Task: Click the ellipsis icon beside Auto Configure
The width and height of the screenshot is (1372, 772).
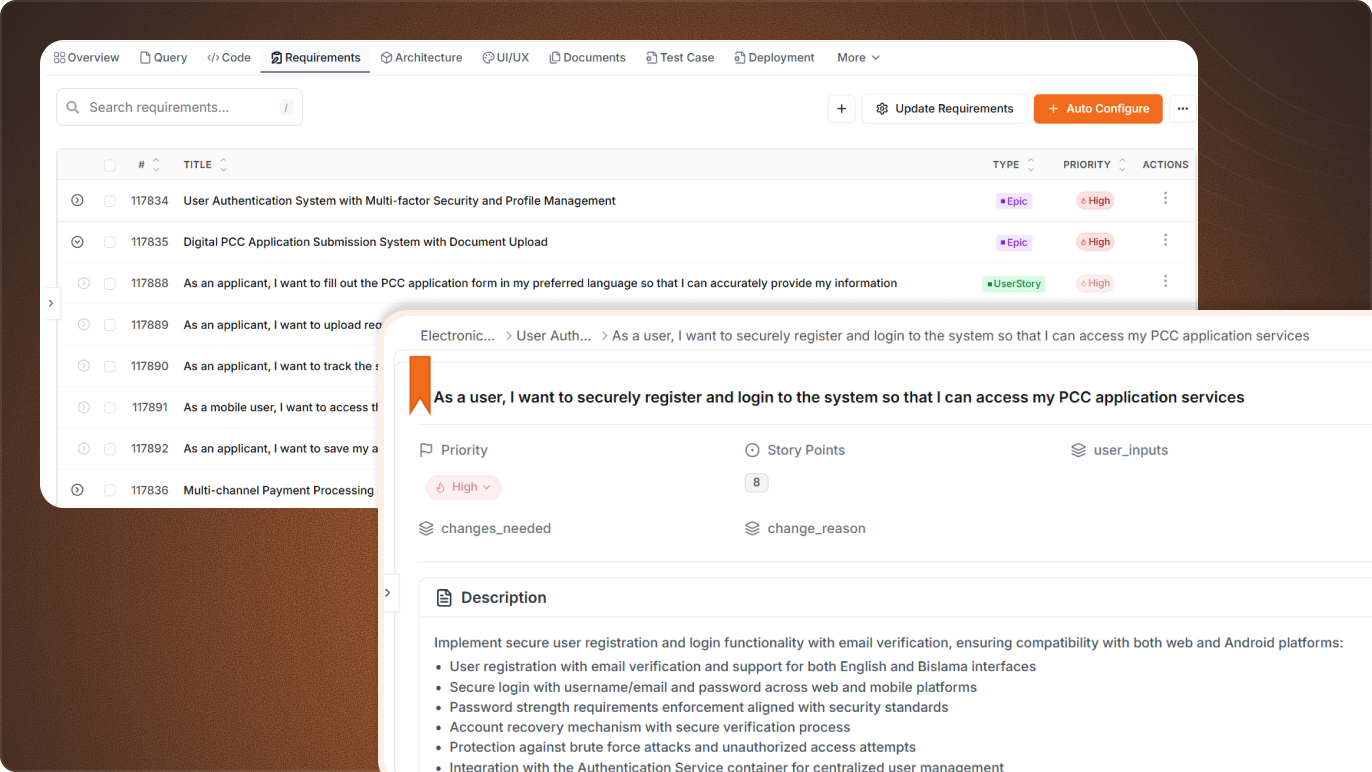Action: [1183, 108]
